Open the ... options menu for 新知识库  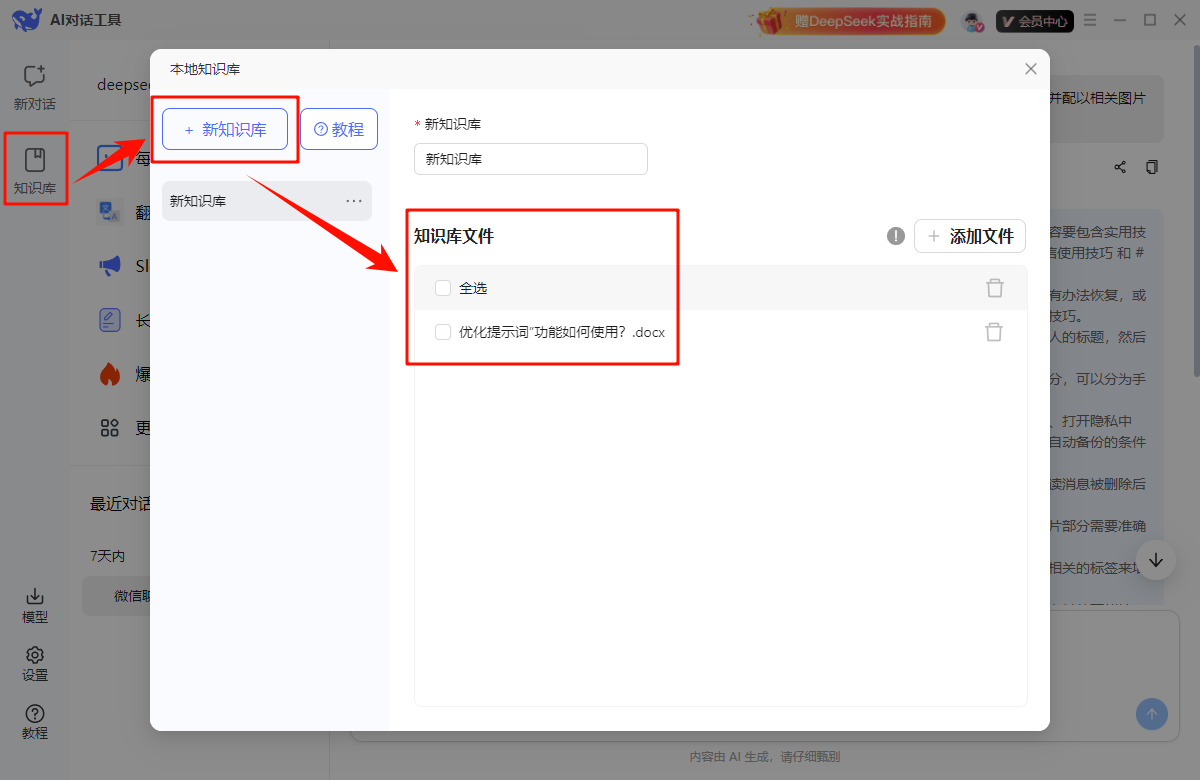pos(353,200)
